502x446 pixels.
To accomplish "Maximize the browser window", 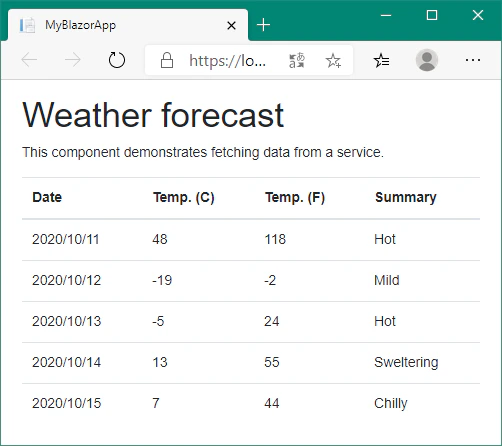I will 432,15.
